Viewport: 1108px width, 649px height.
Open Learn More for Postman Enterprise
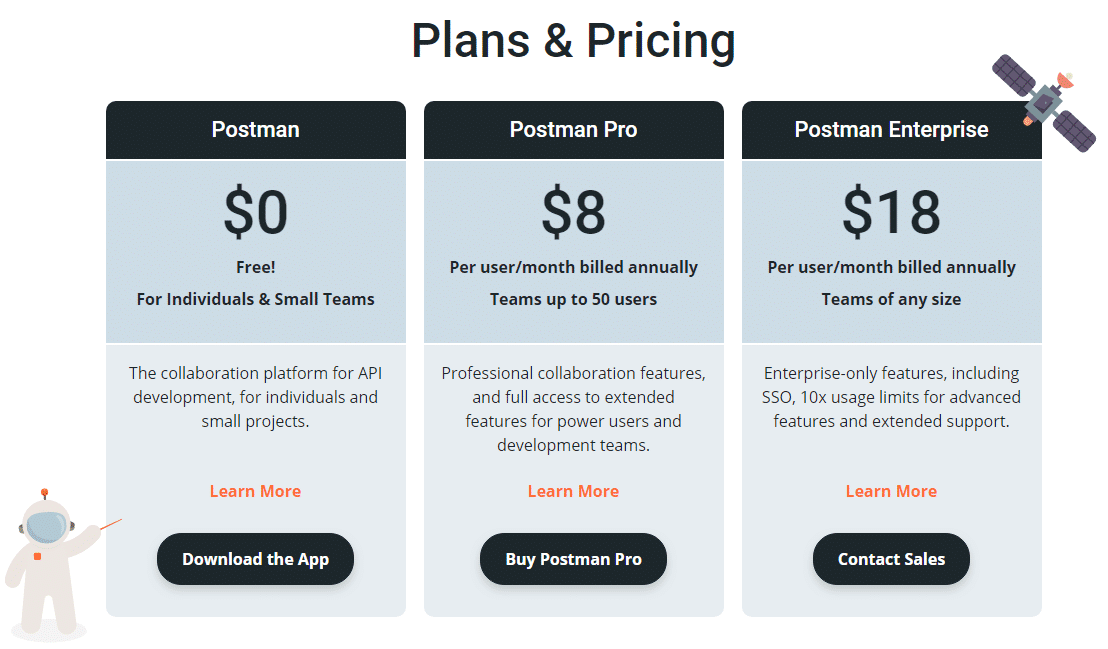pos(891,491)
